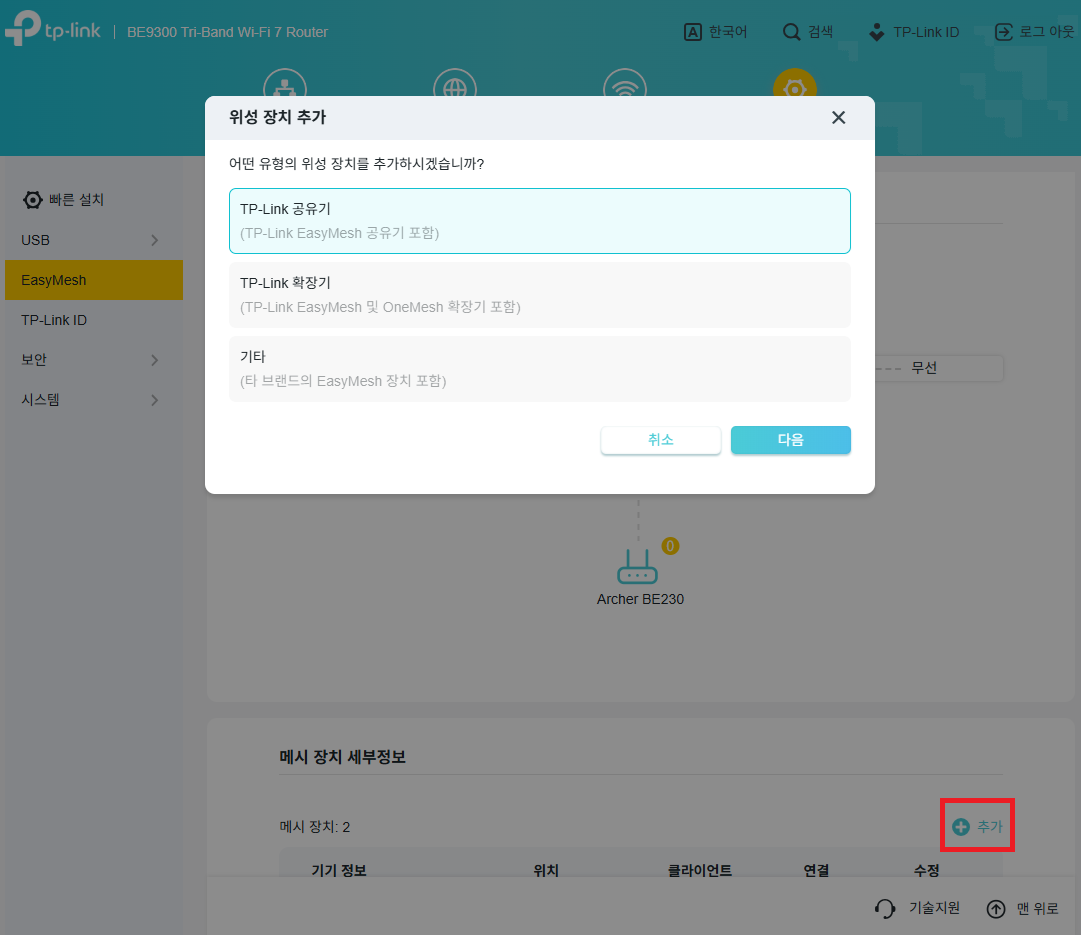The image size is (1081, 935).
Task: Click the 기기 정보 column header
Action: pos(339,870)
